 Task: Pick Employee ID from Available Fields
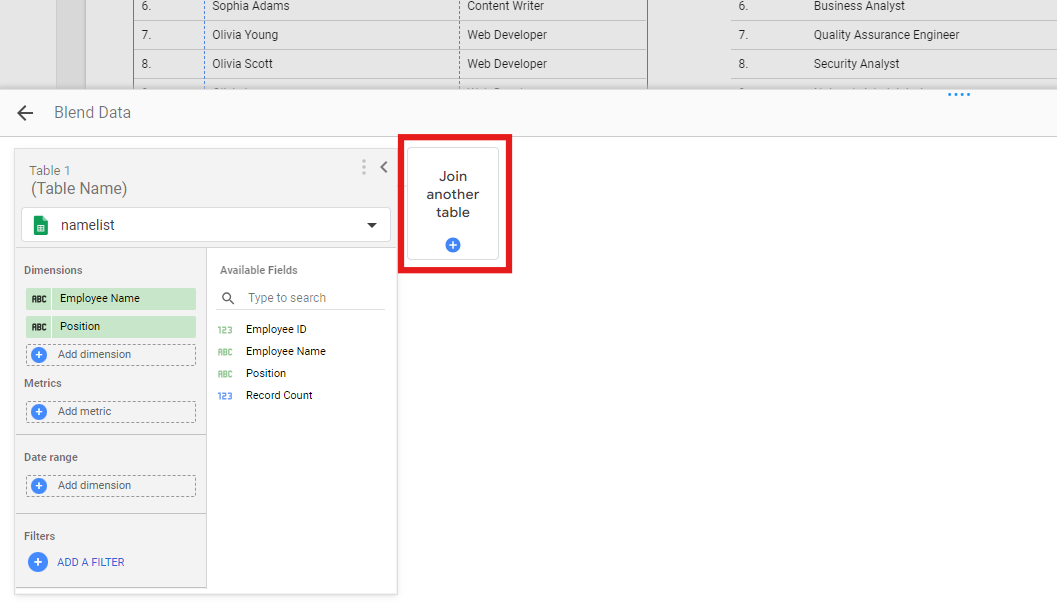[276, 329]
